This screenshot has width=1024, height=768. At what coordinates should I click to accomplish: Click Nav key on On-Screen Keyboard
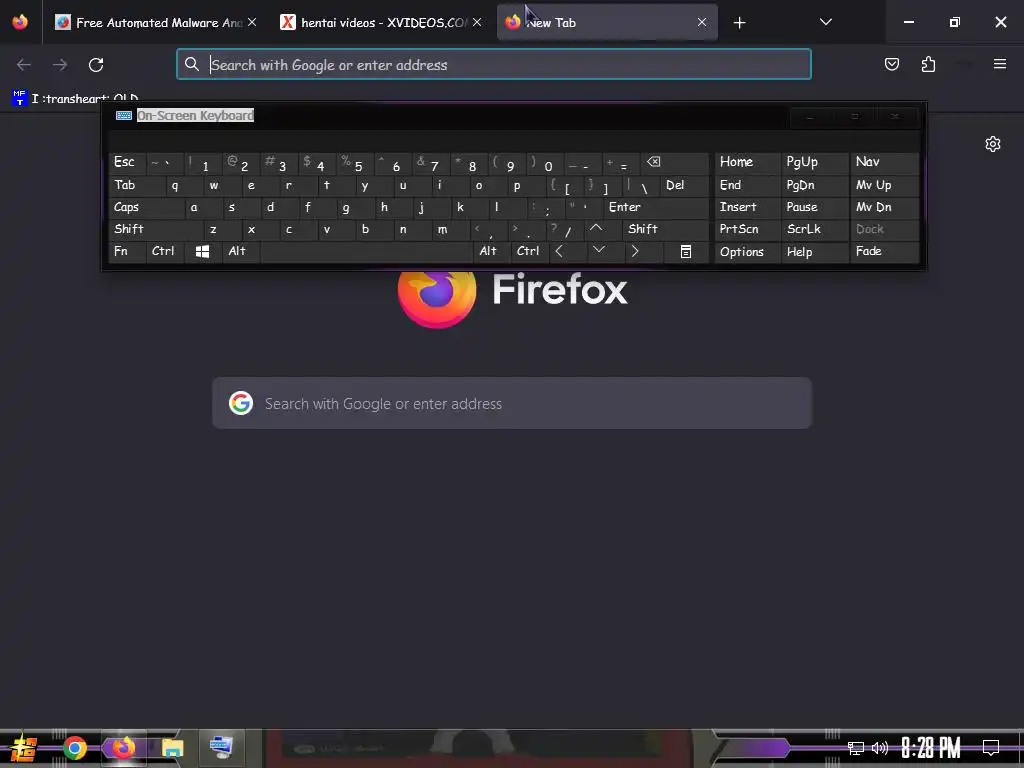pyautogui.click(x=884, y=162)
